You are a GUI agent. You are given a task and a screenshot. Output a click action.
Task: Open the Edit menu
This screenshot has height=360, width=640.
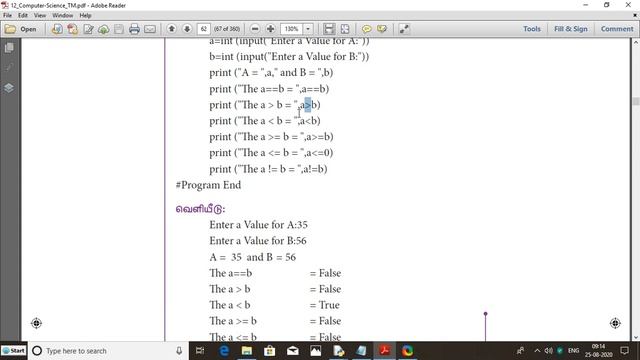(23, 16)
